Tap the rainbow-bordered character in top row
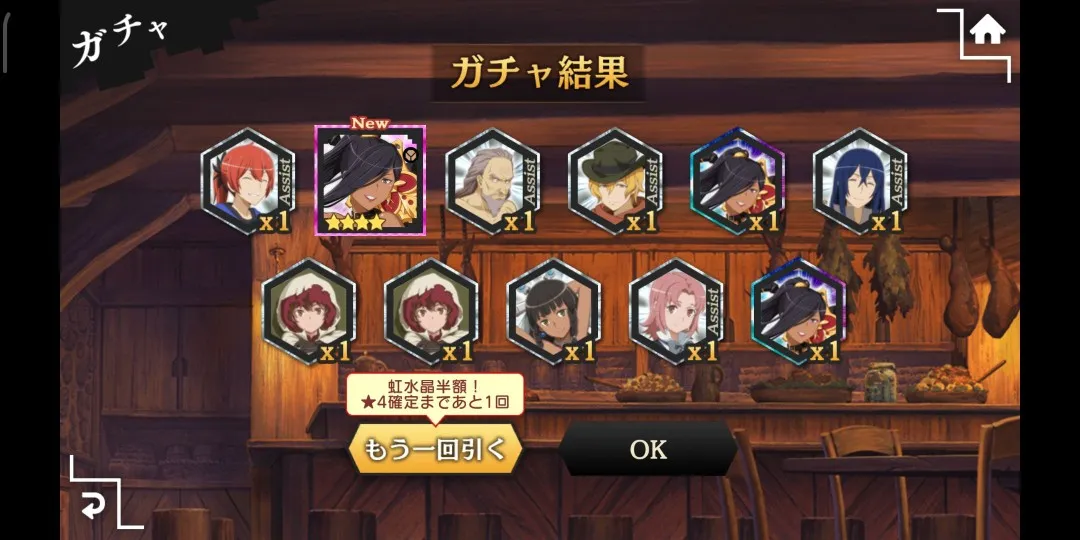 coord(738,181)
